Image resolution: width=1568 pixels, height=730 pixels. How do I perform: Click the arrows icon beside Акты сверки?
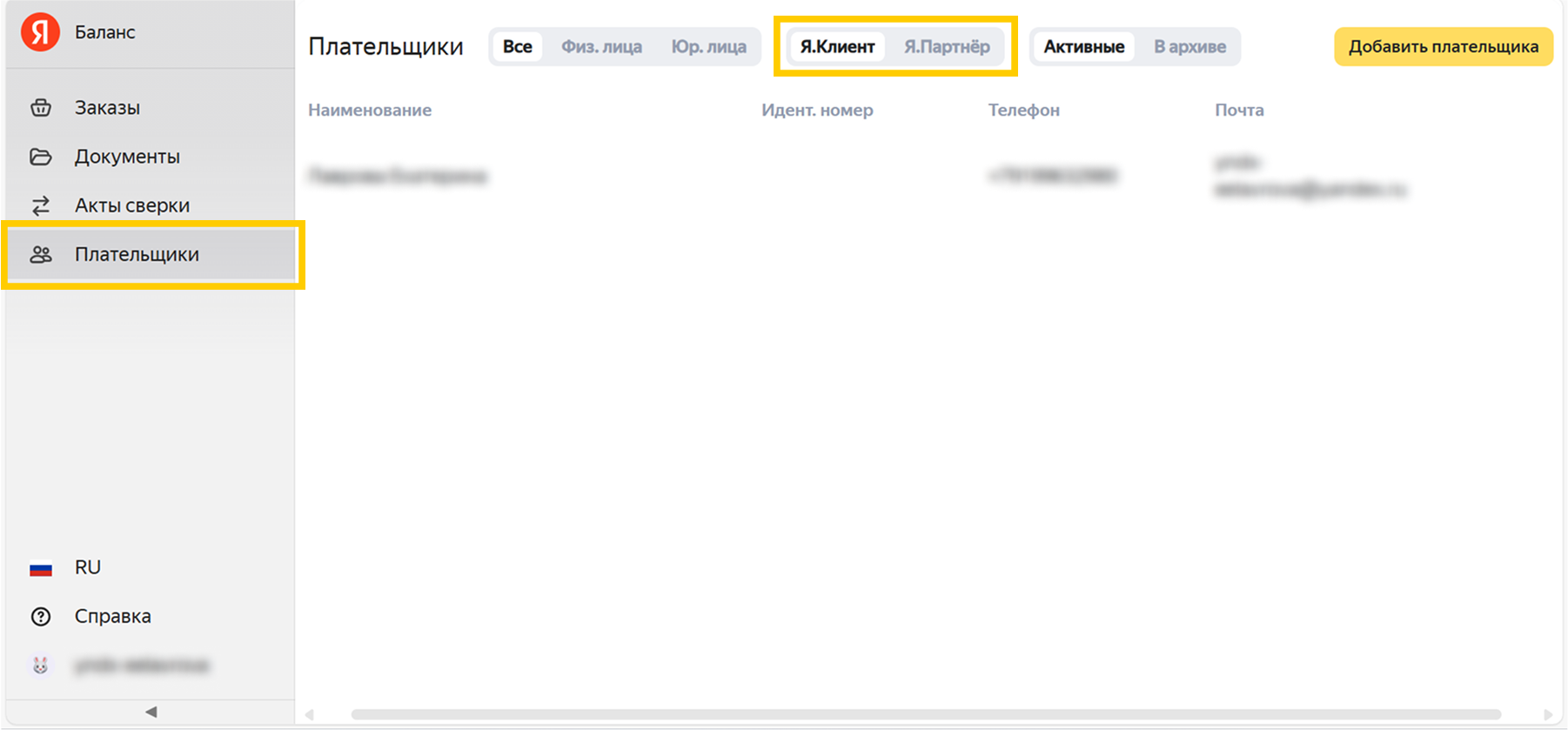point(41,205)
